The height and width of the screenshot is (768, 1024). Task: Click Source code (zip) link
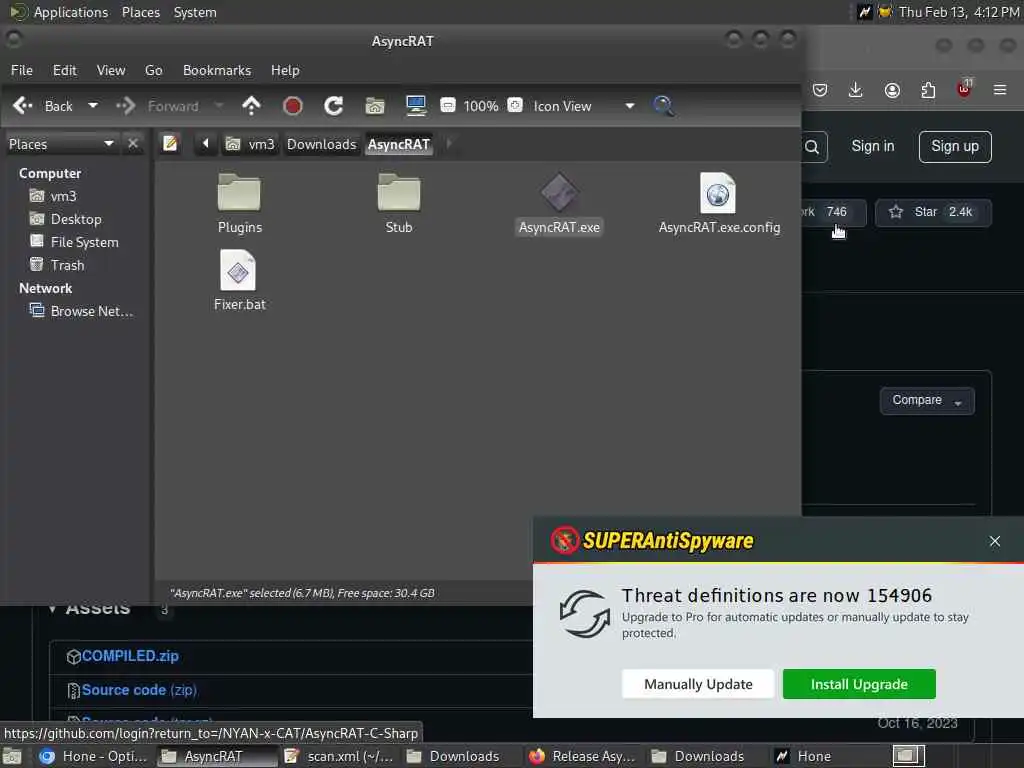pos(139,690)
